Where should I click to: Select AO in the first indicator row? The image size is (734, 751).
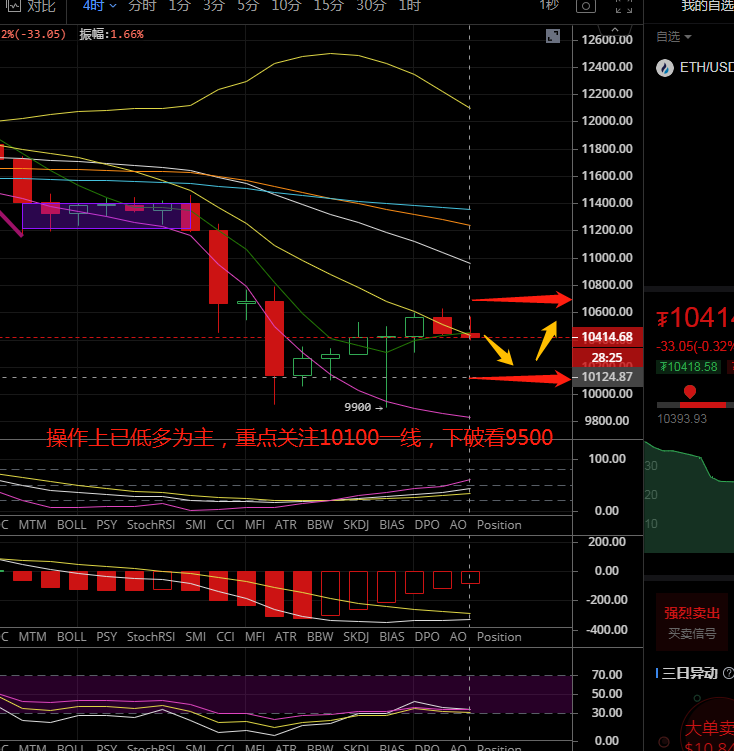pos(458,525)
